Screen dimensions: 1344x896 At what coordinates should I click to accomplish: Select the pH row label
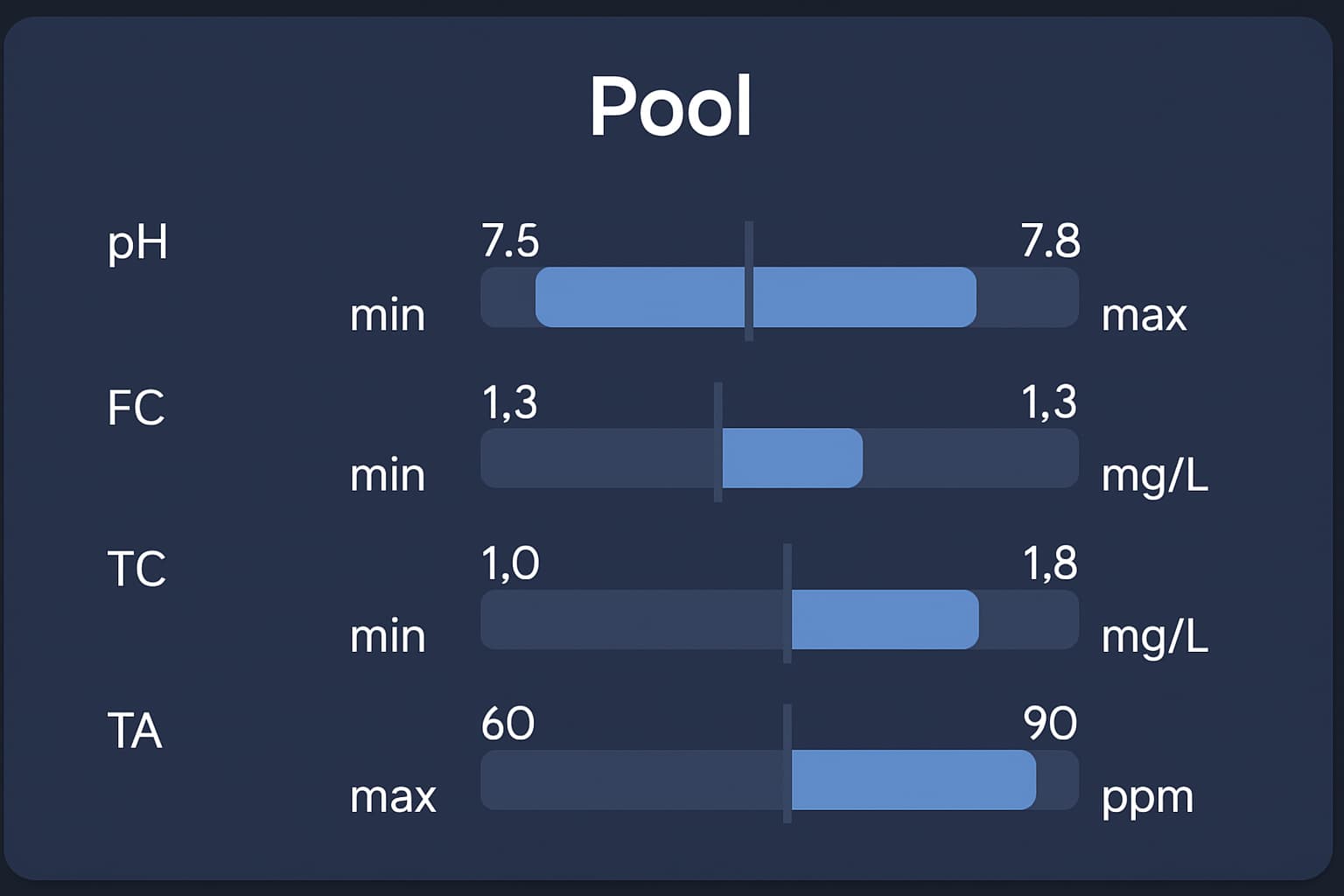(x=137, y=243)
